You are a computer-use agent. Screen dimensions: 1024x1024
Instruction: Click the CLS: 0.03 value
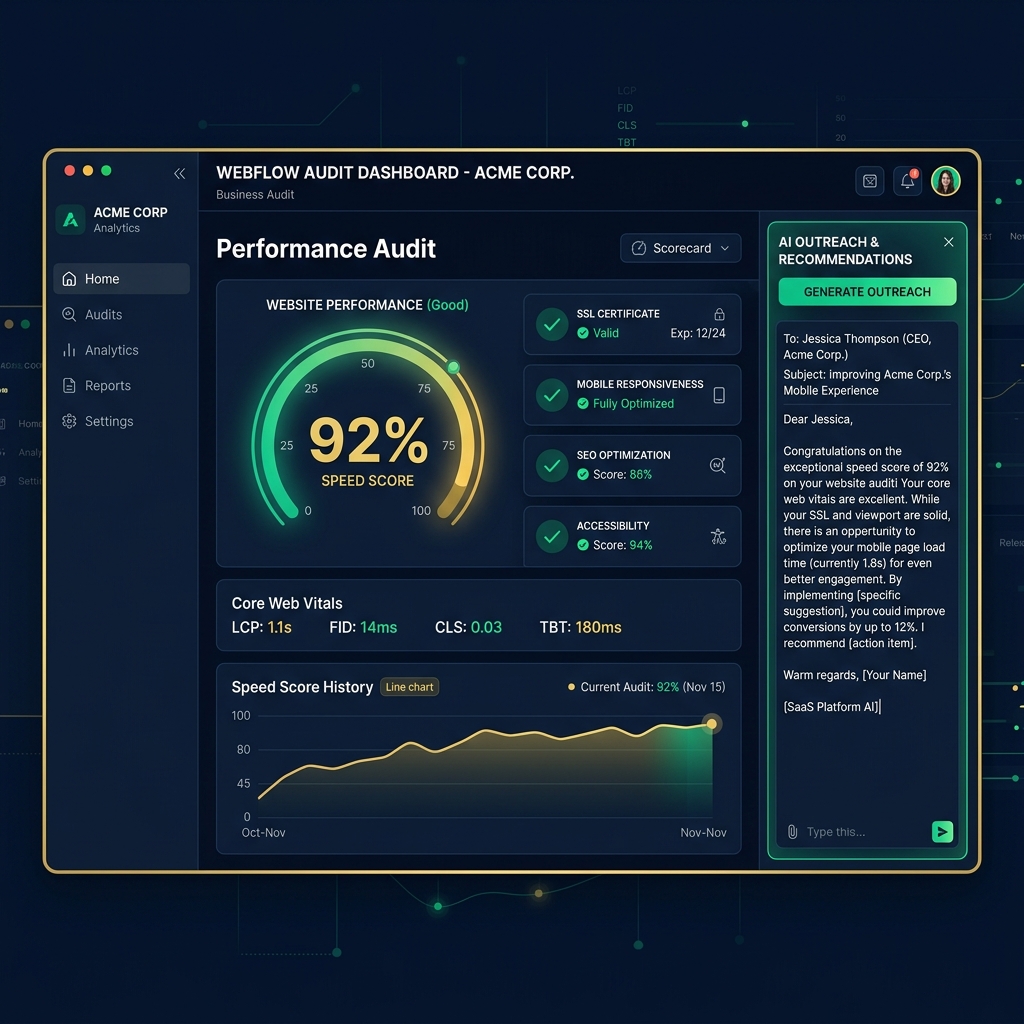[468, 628]
